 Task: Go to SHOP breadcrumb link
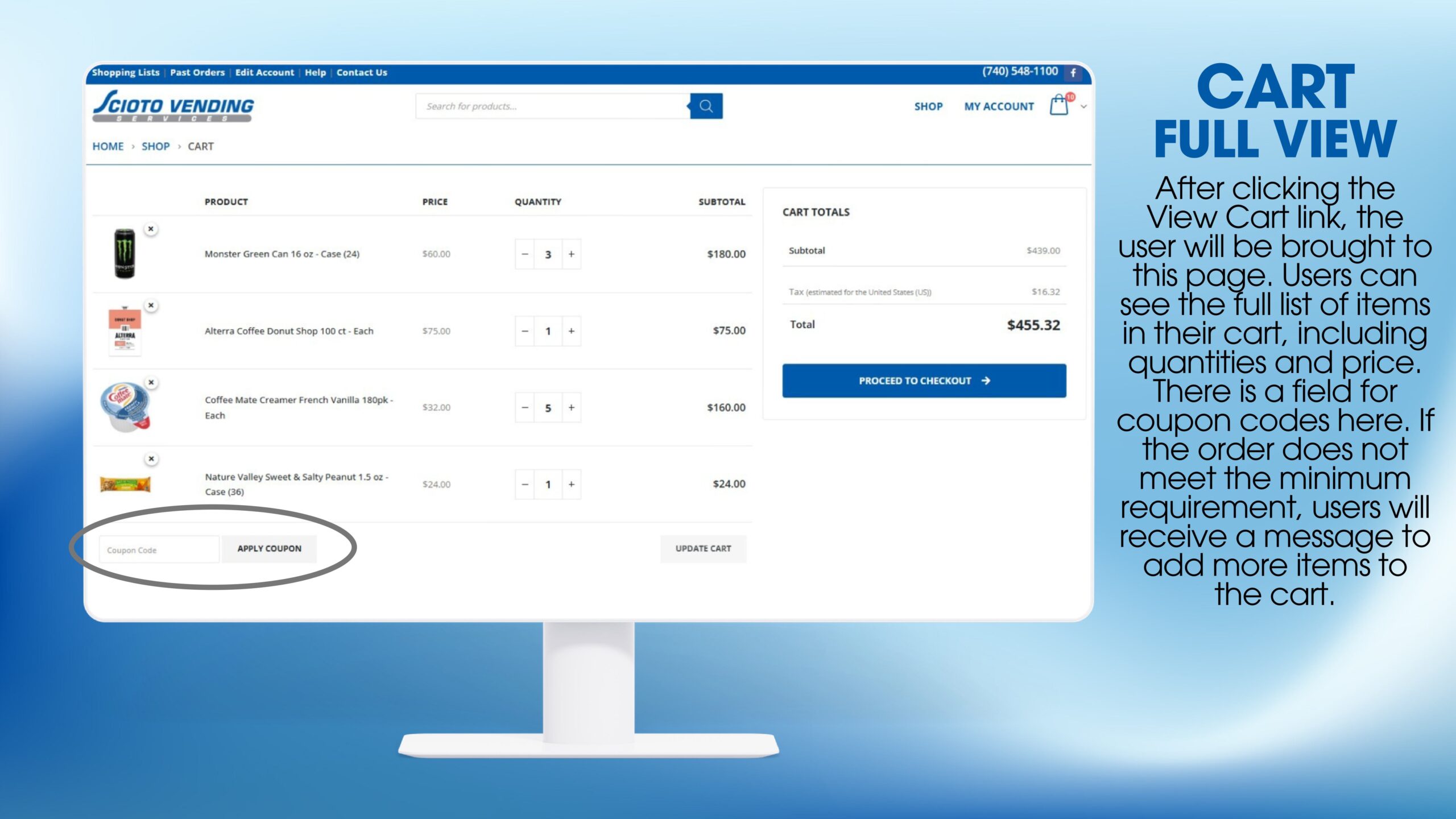155,147
